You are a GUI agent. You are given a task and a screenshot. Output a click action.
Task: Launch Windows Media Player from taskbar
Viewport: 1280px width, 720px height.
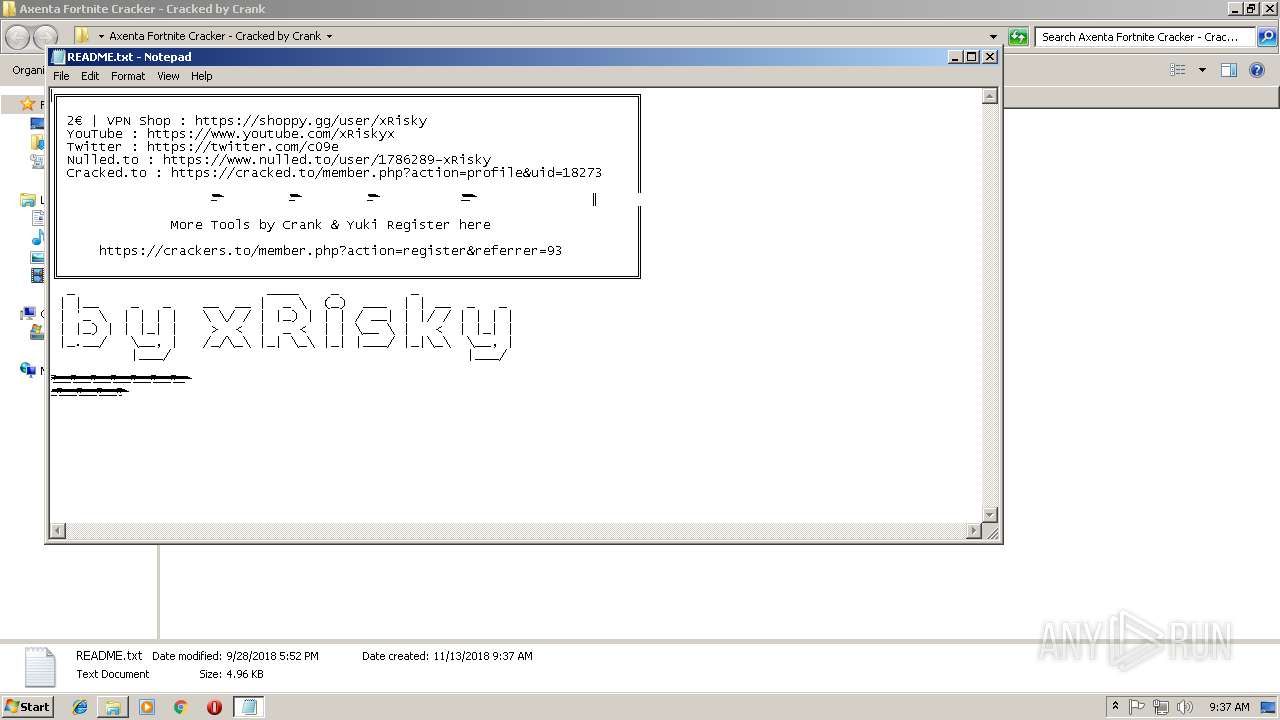point(147,707)
